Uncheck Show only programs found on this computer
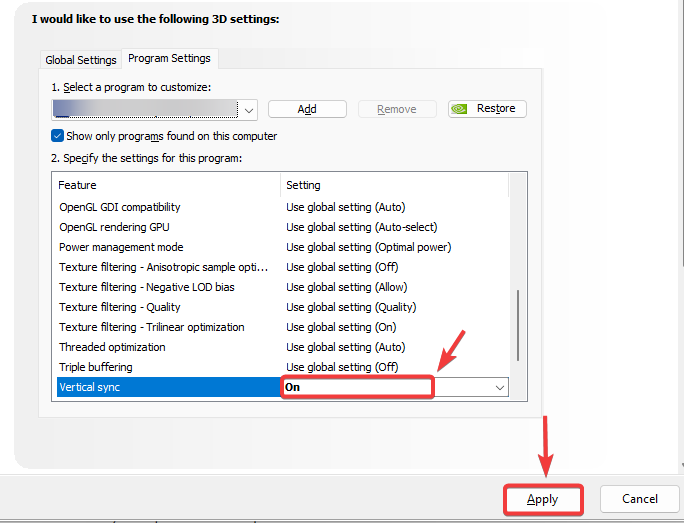 tap(58, 136)
